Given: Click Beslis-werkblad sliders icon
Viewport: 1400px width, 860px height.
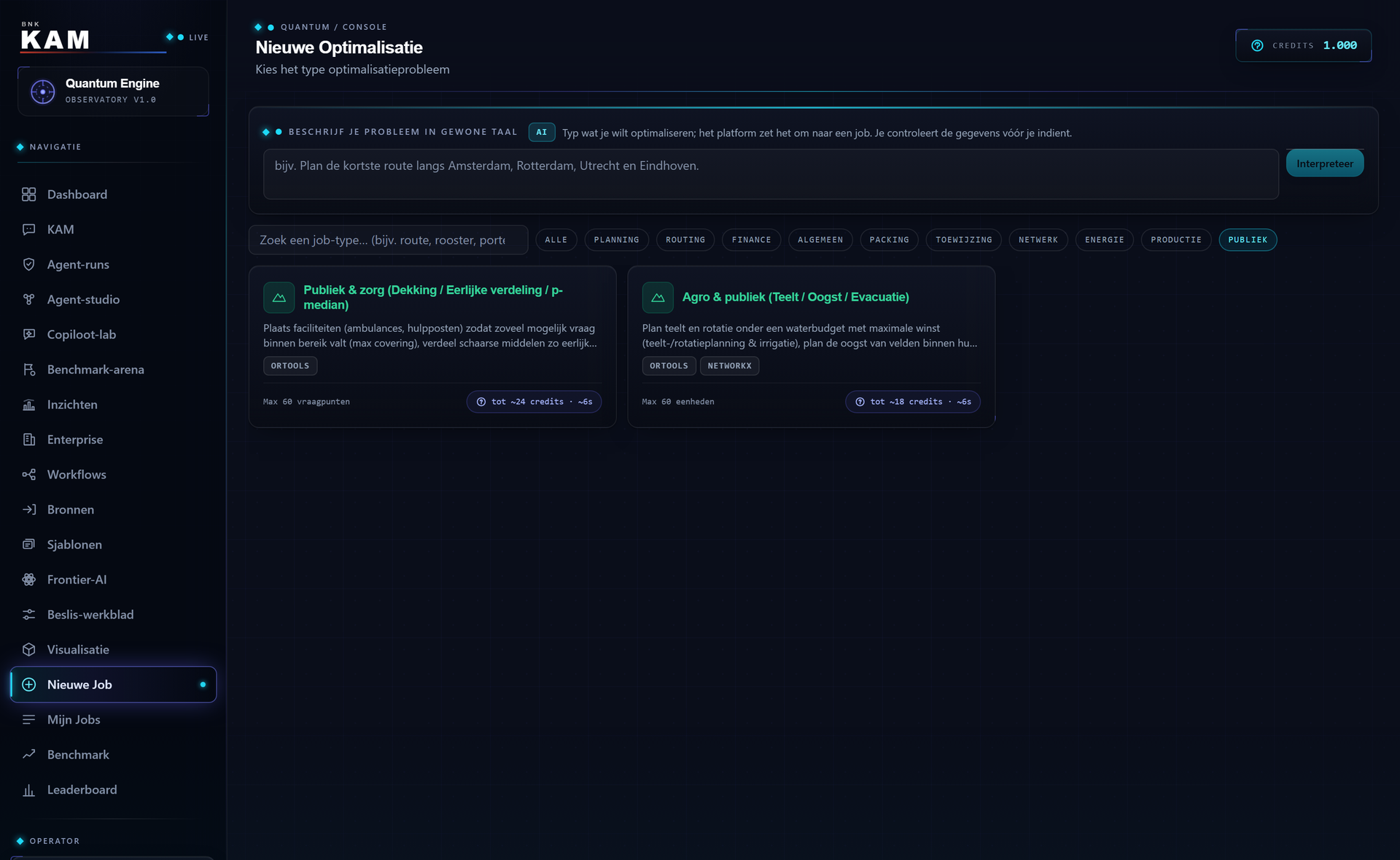Looking at the screenshot, I should (x=28, y=614).
